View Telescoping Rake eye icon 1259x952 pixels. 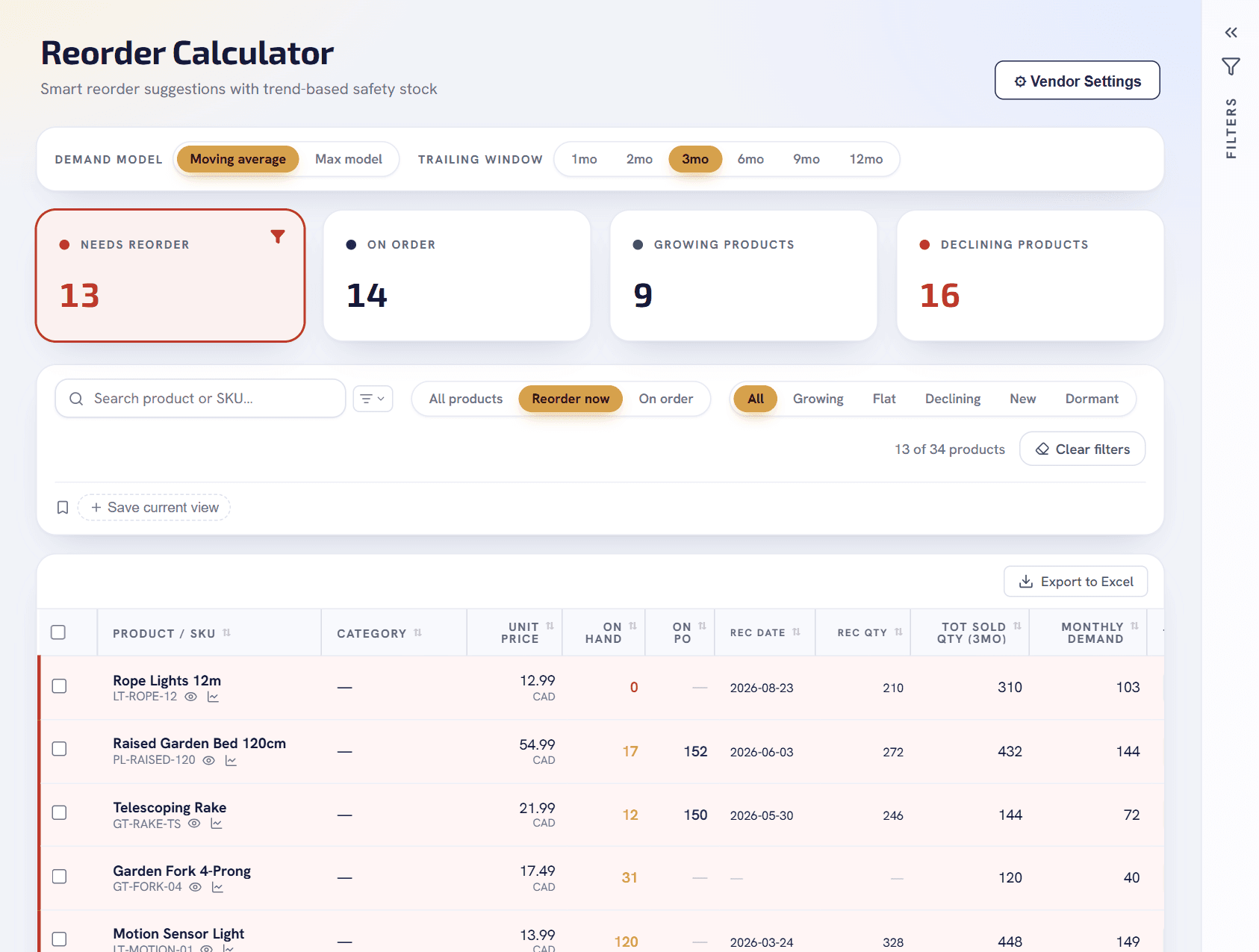(194, 824)
